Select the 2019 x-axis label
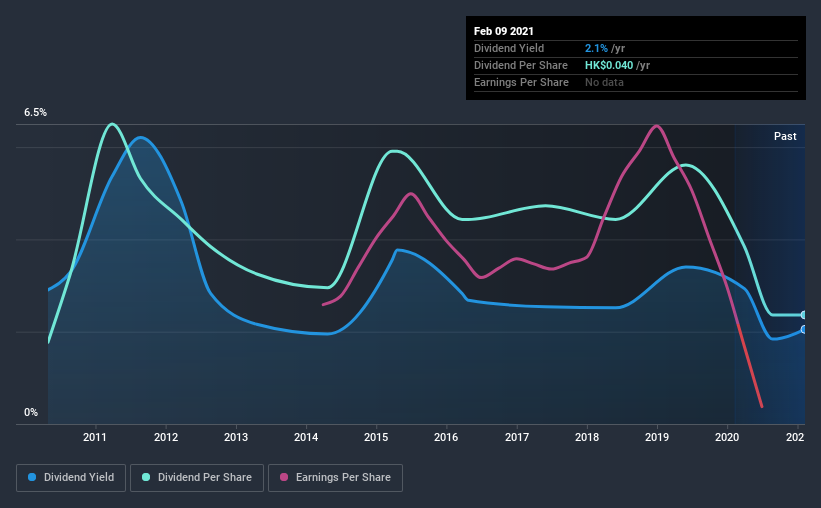 pyautogui.click(x=657, y=437)
